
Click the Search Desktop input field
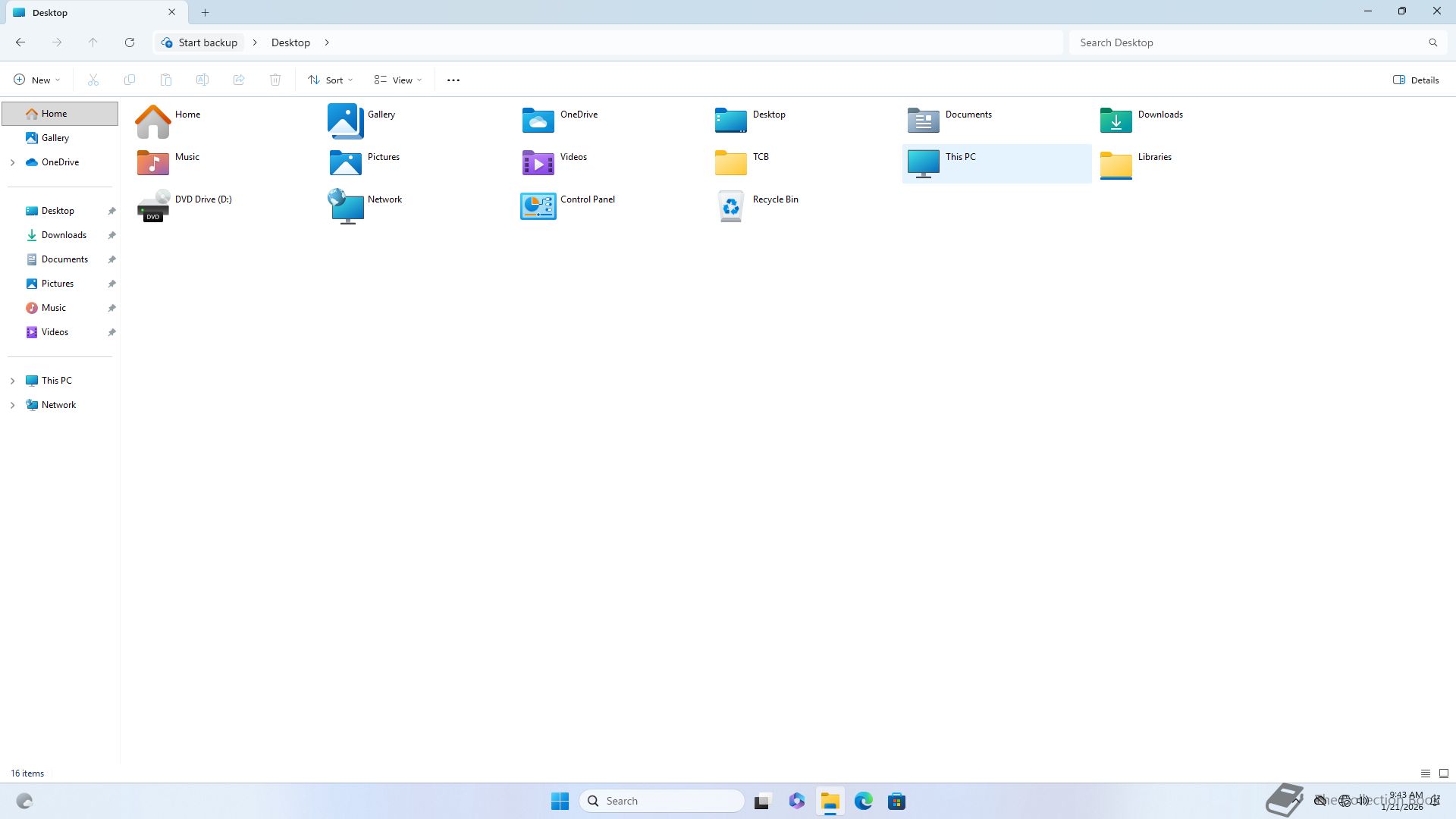(x=1247, y=42)
